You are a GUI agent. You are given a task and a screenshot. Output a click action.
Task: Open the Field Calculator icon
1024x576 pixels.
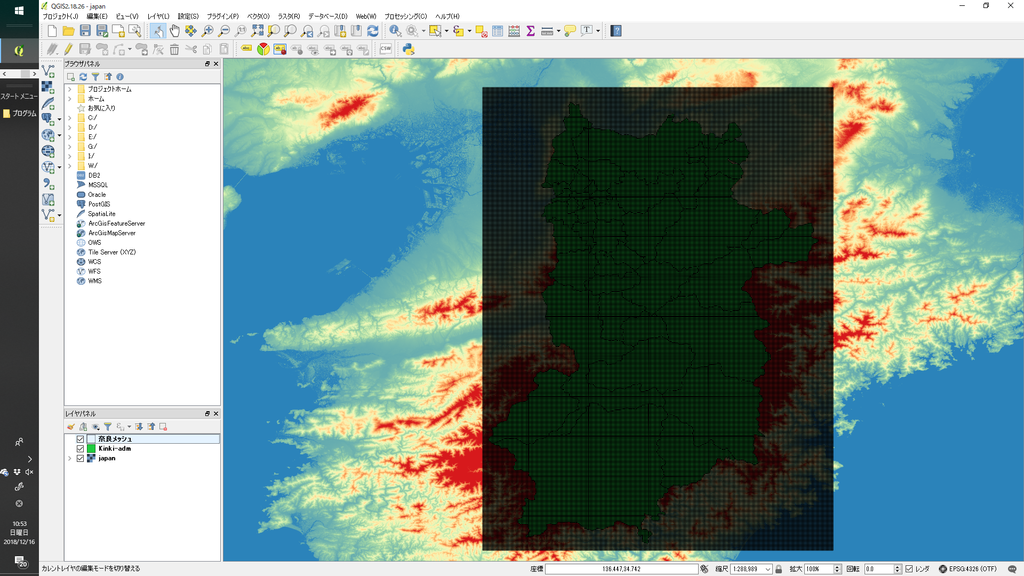[x=514, y=31]
